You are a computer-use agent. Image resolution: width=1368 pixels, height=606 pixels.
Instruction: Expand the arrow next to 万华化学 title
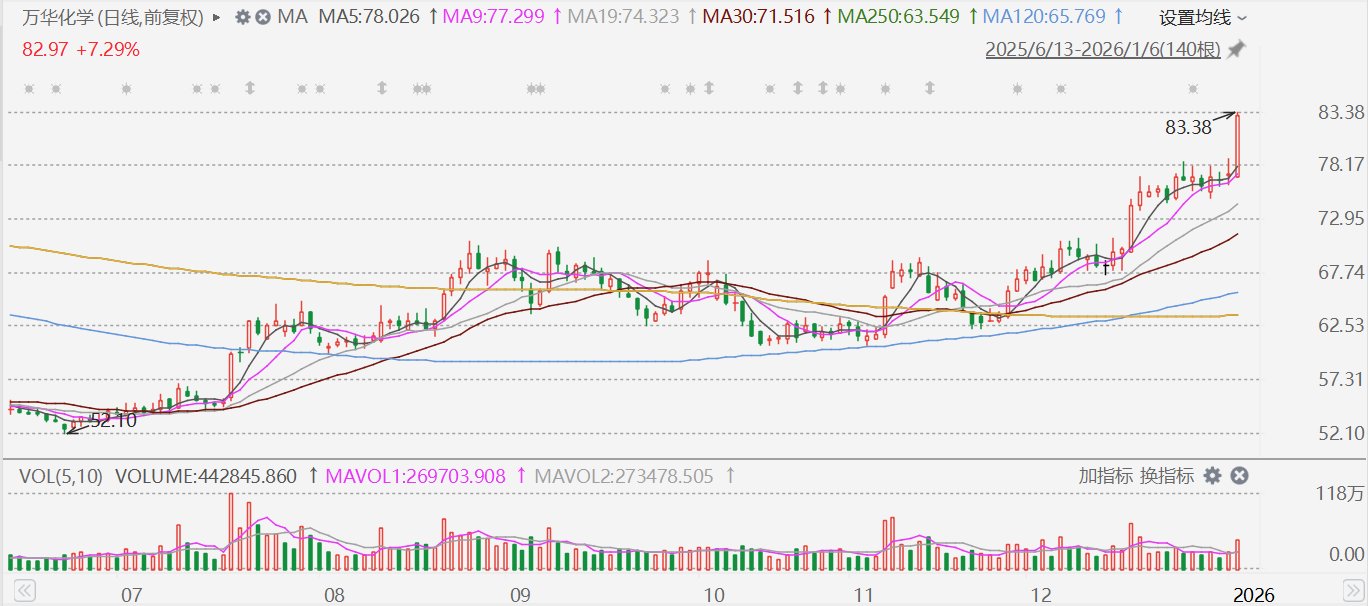(217, 17)
